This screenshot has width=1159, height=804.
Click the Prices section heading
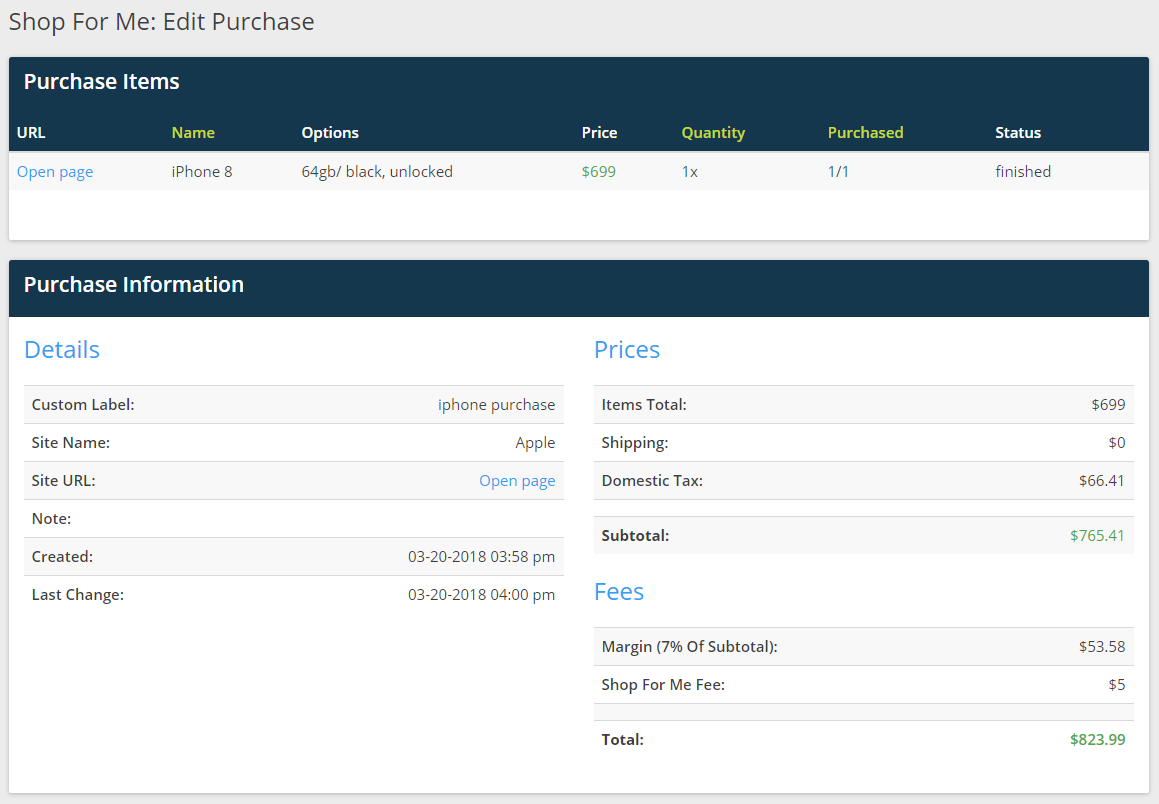pyautogui.click(x=627, y=350)
